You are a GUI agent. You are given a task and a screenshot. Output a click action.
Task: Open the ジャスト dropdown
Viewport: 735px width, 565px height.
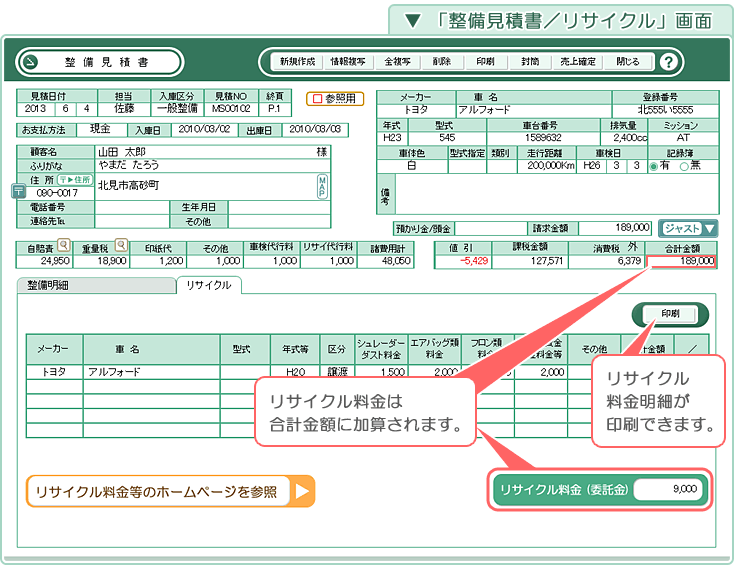coord(688,228)
